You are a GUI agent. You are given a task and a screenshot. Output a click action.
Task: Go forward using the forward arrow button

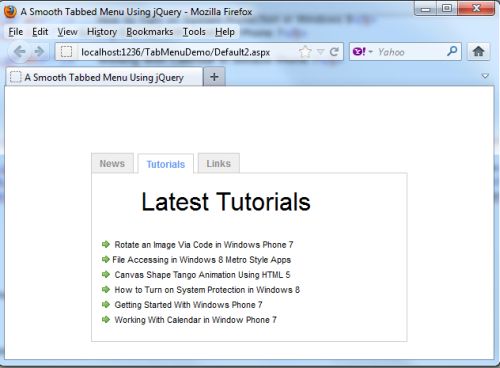click(x=39, y=52)
